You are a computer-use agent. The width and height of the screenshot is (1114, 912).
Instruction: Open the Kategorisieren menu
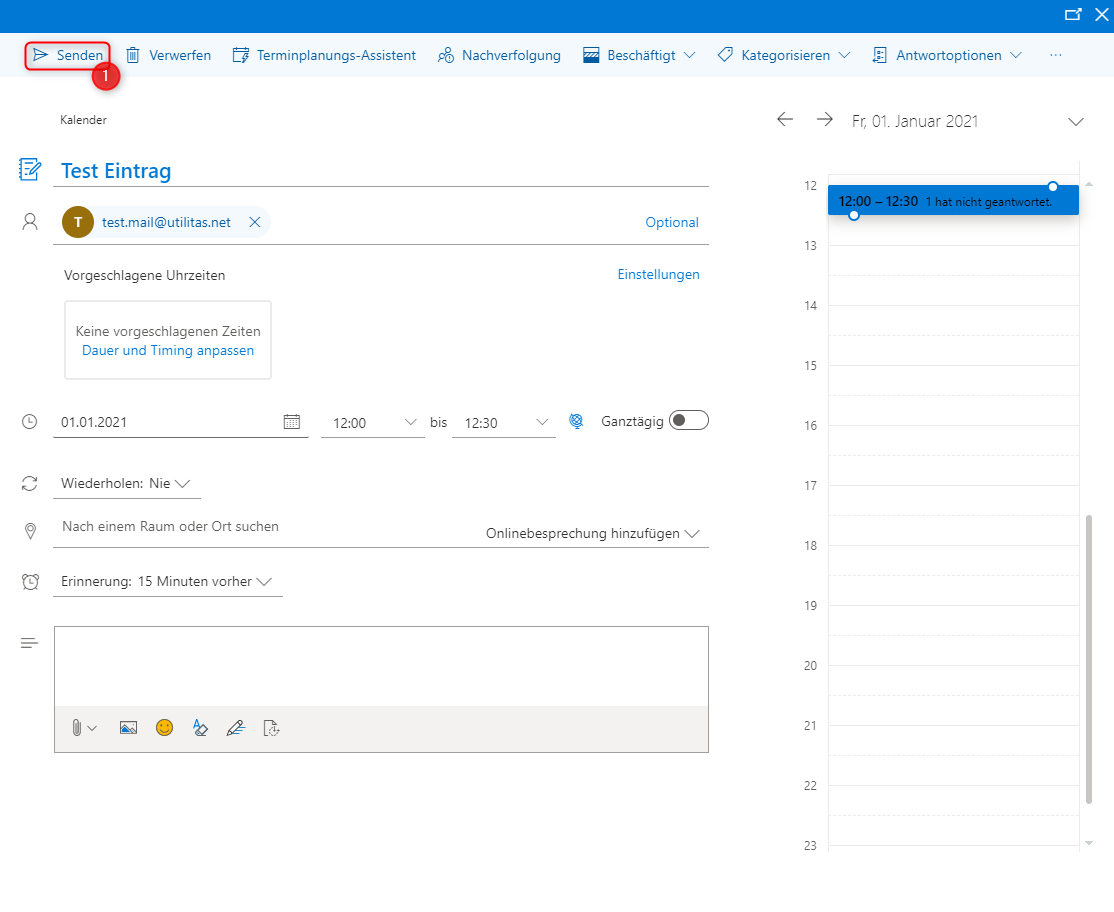click(785, 55)
